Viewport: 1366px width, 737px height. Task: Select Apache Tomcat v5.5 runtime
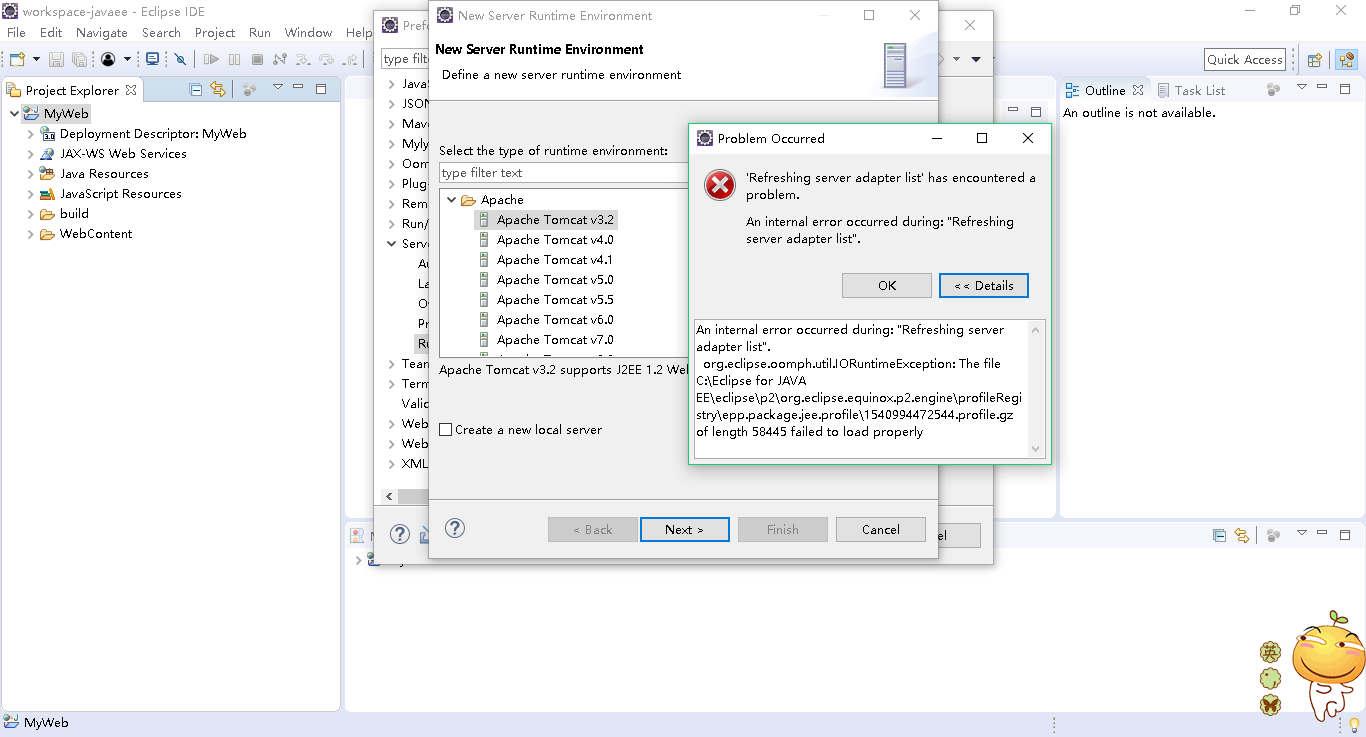pos(555,299)
